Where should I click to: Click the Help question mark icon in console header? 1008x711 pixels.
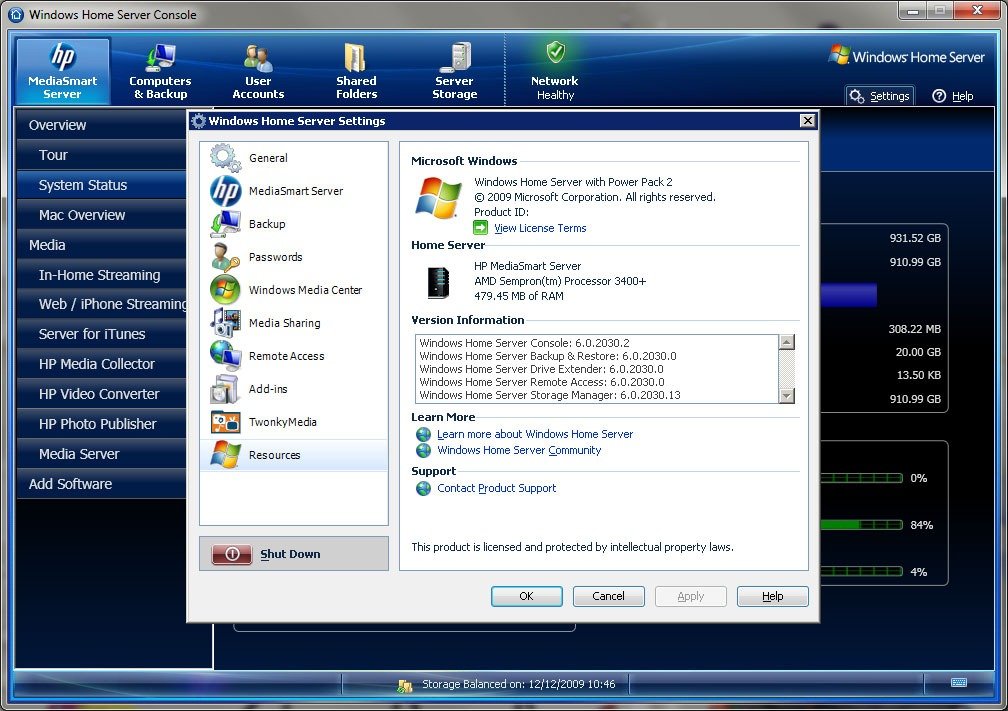(939, 96)
